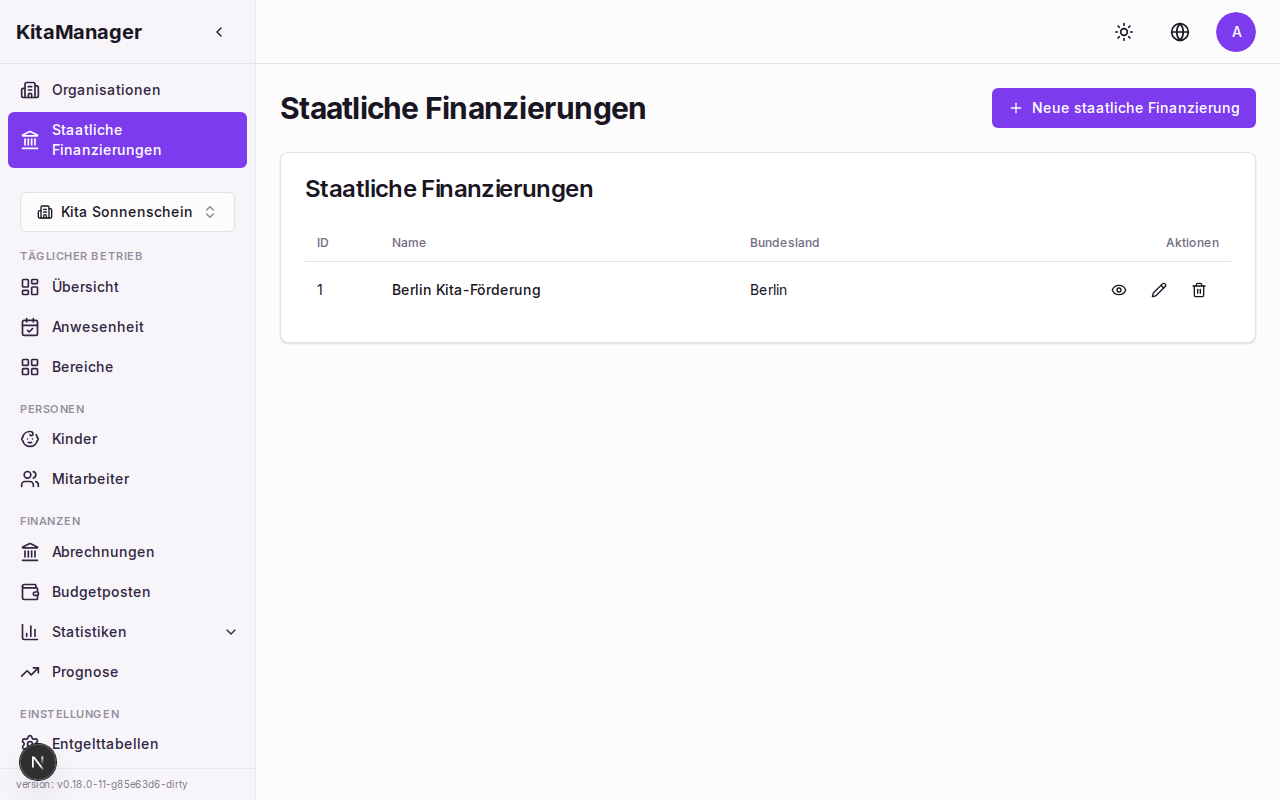The height and width of the screenshot is (800, 1280).
Task: Open the Prognose page
Action: (85, 672)
